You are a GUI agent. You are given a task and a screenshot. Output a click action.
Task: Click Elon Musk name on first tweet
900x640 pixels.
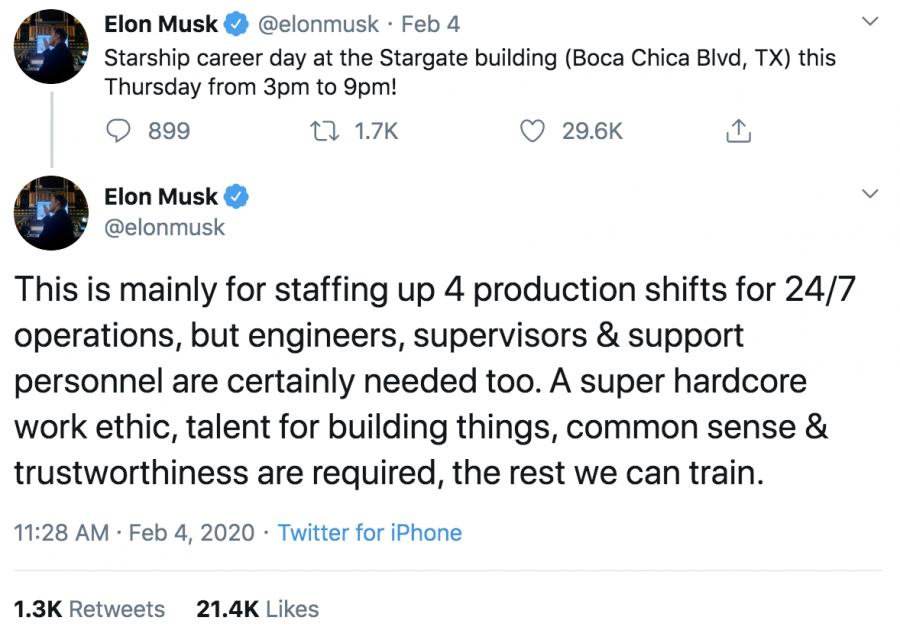pos(161,25)
